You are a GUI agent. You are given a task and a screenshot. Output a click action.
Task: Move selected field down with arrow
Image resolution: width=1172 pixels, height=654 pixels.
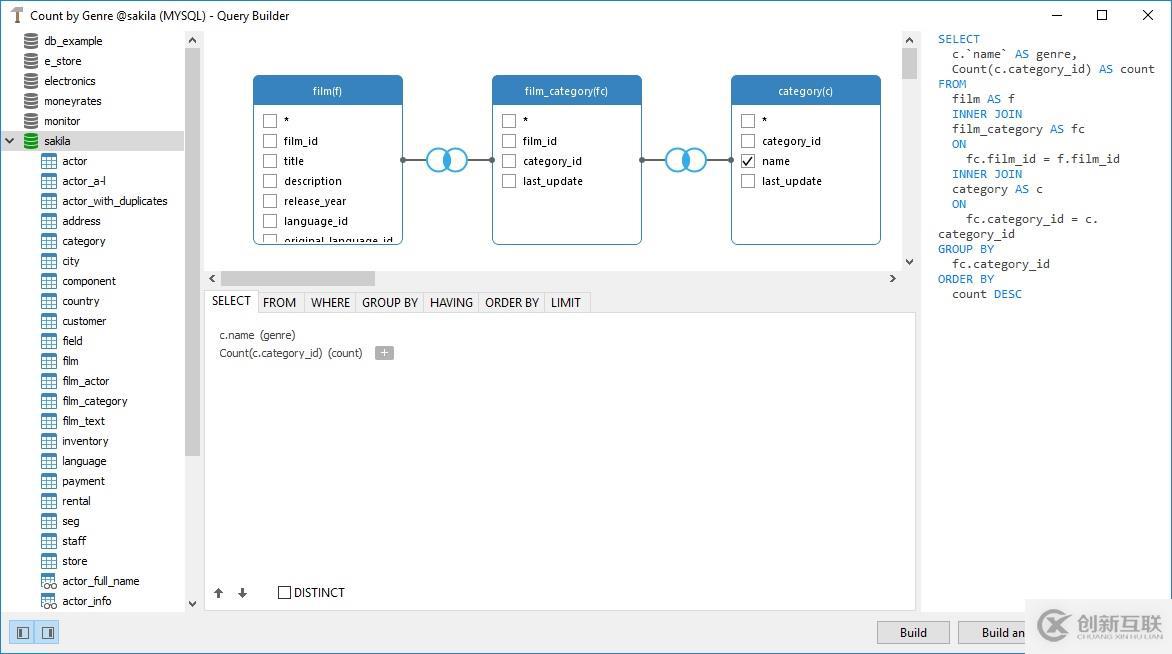242,593
